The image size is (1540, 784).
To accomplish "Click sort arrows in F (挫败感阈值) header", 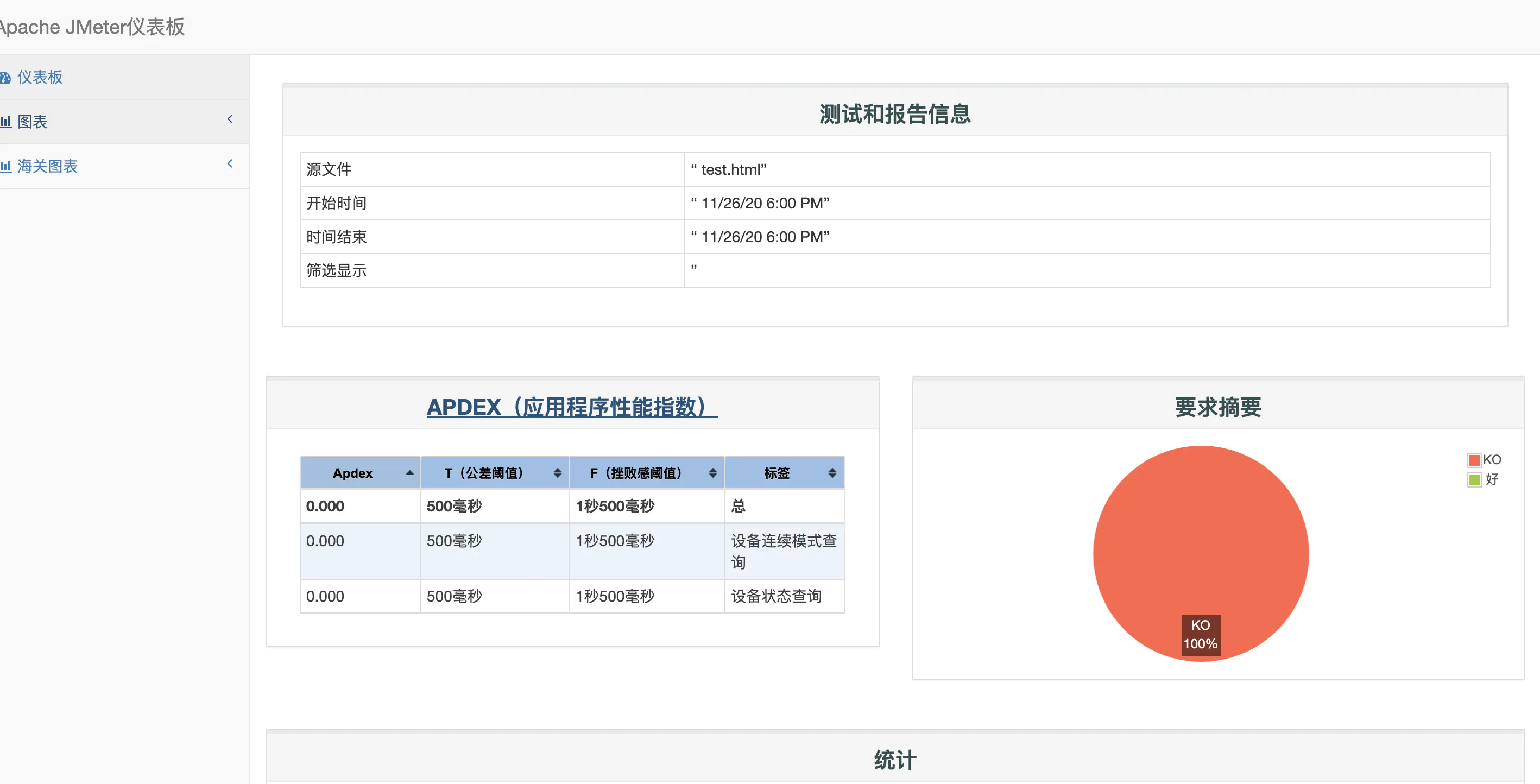I will pyautogui.click(x=712, y=473).
